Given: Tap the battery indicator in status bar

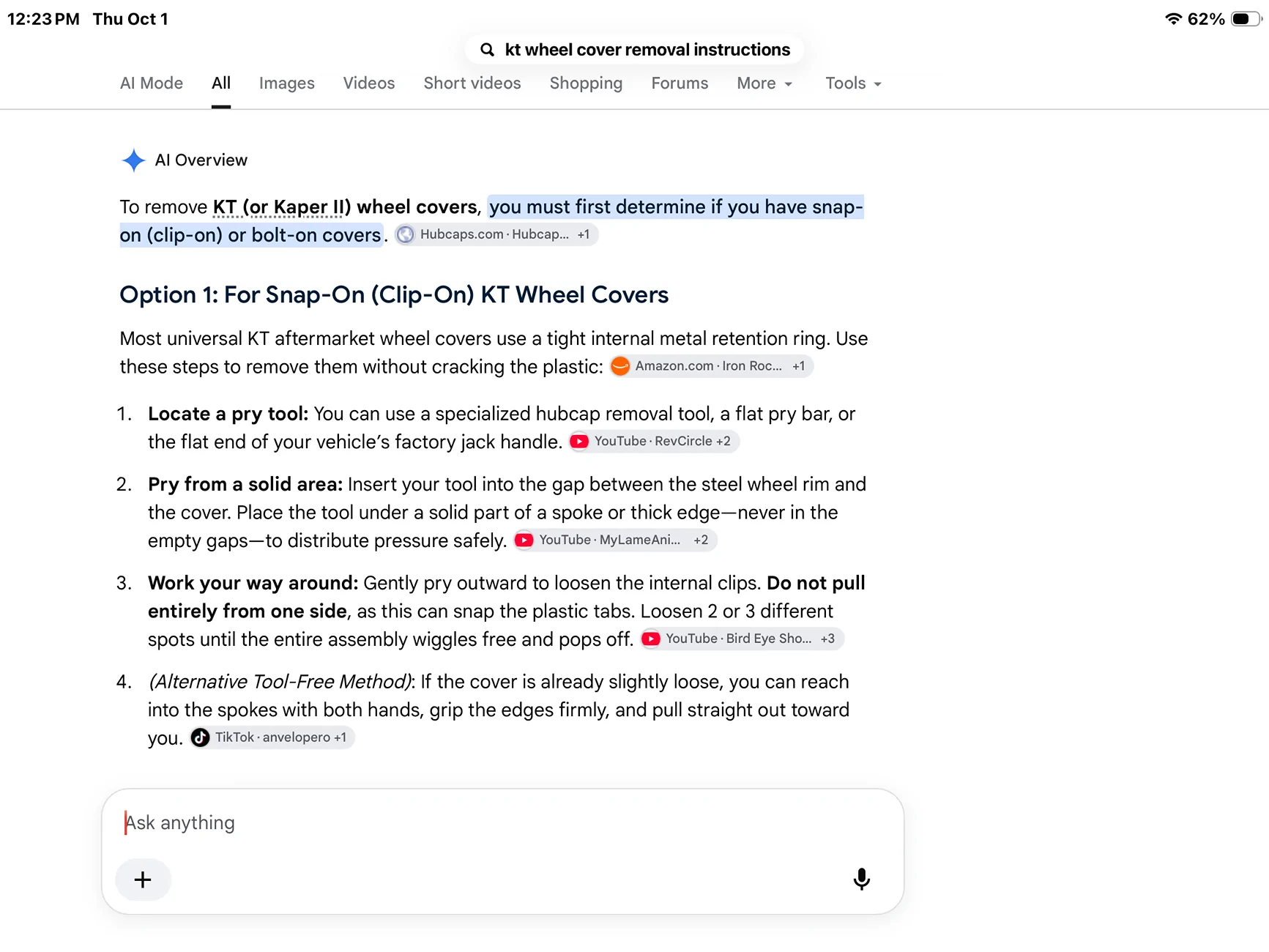Looking at the screenshot, I should (x=1246, y=19).
